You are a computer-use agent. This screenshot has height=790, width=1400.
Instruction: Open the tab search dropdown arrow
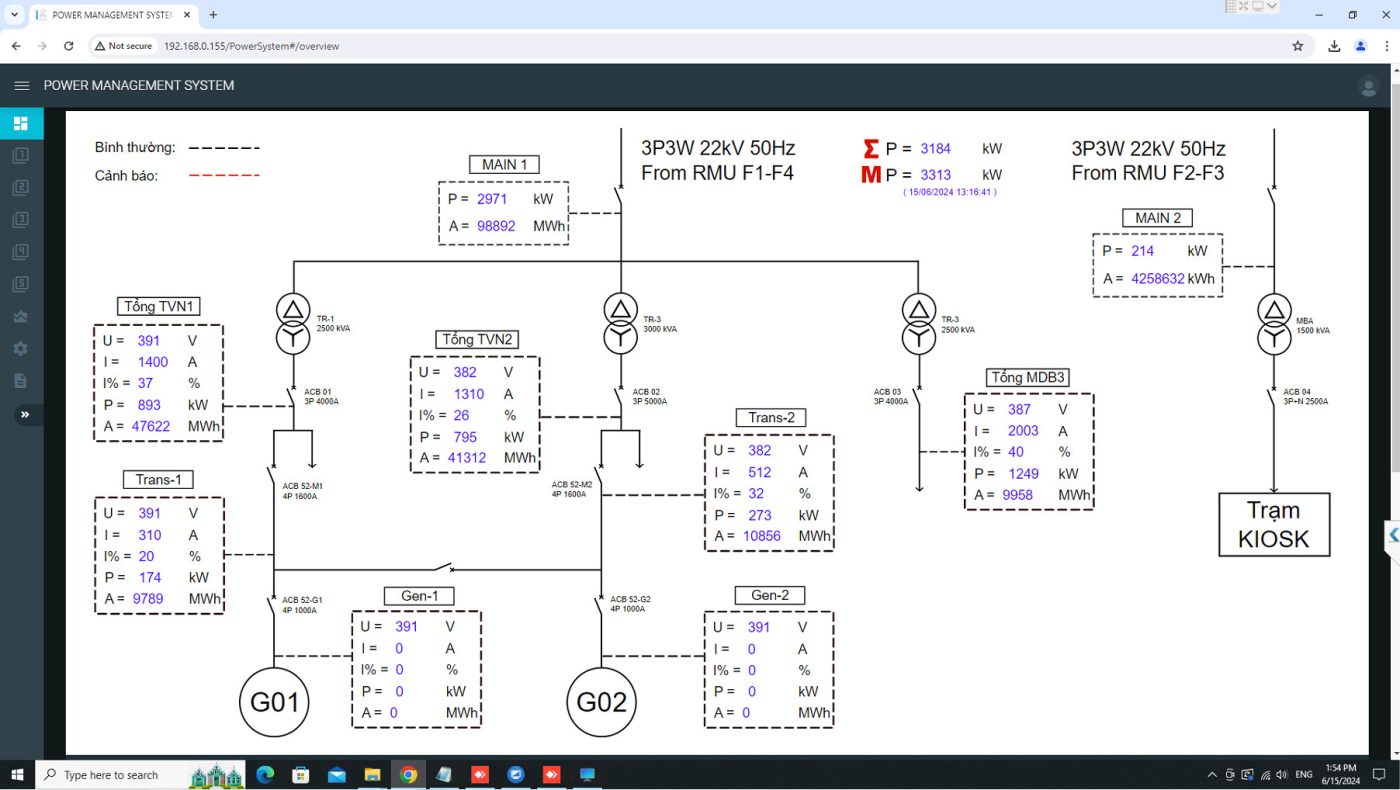(x=14, y=15)
